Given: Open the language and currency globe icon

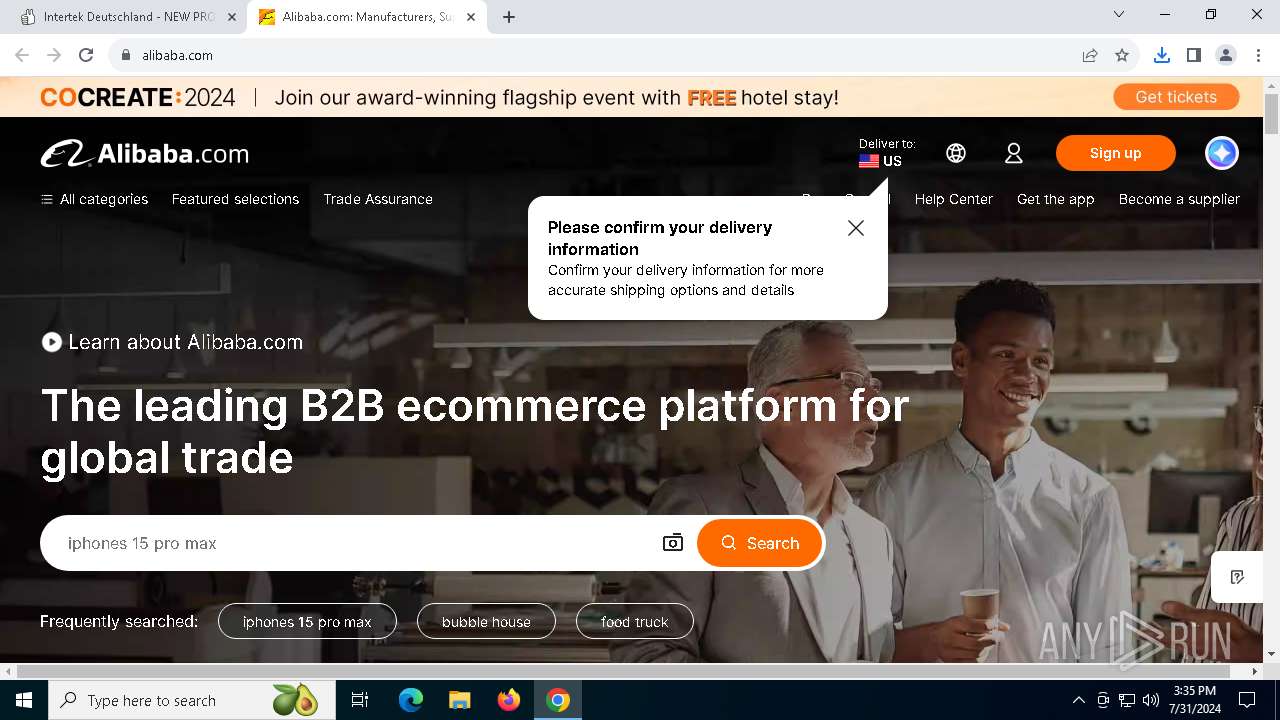Looking at the screenshot, I should (x=956, y=153).
